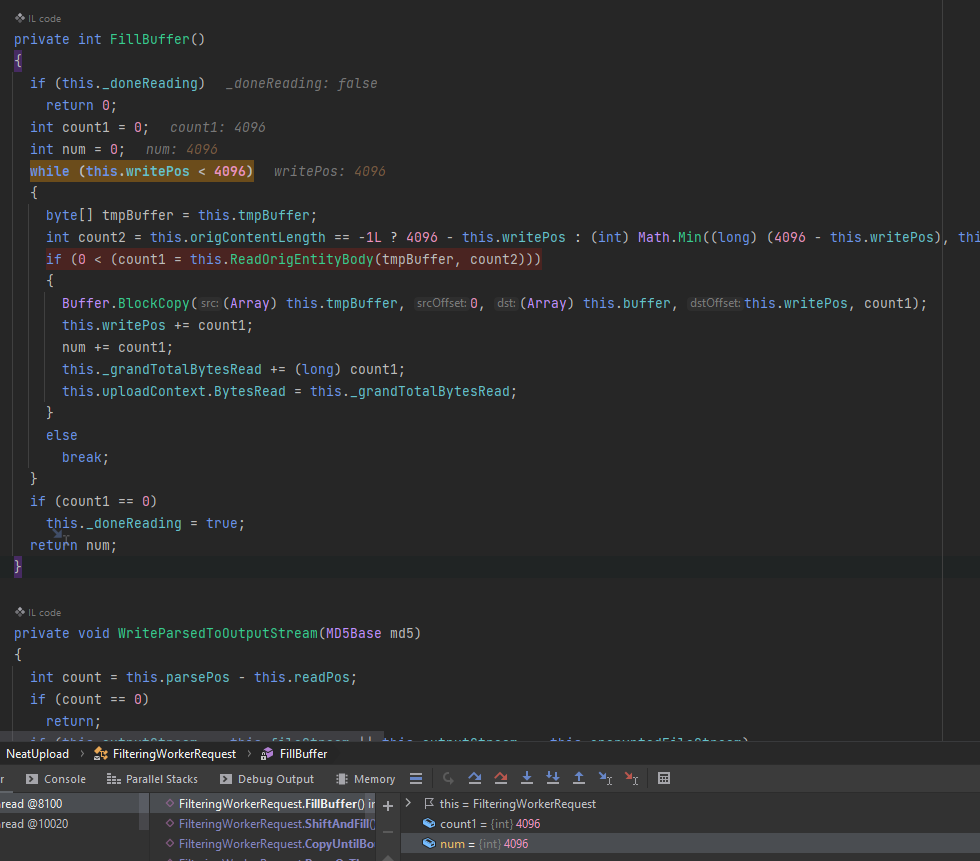
Task: Collapse the FillBuffer method body brace
Action: tap(17, 61)
